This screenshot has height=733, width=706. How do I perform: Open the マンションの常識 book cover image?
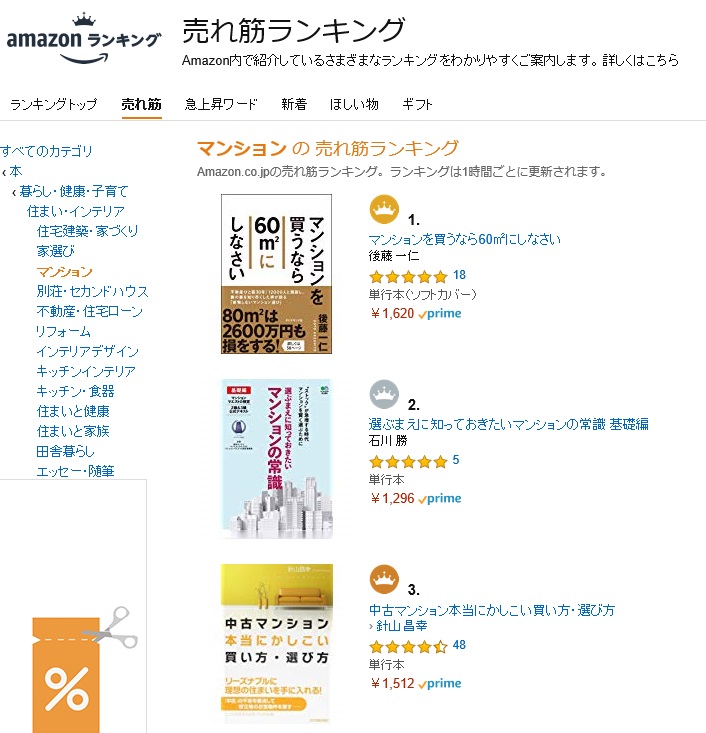coord(276,459)
